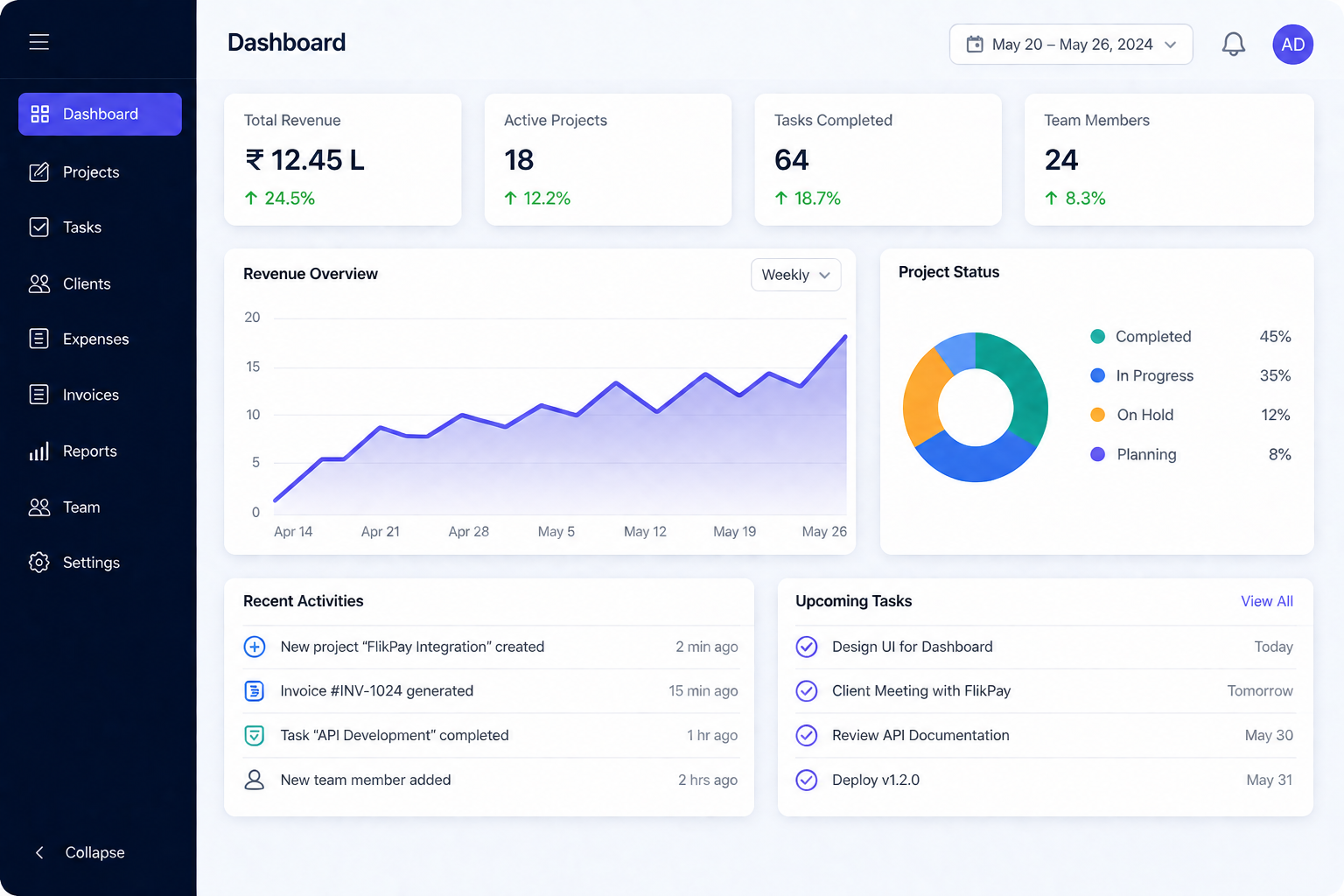Screen dimensions: 1344x896
Task: Go to Projects in the sidebar
Action: pos(100,172)
